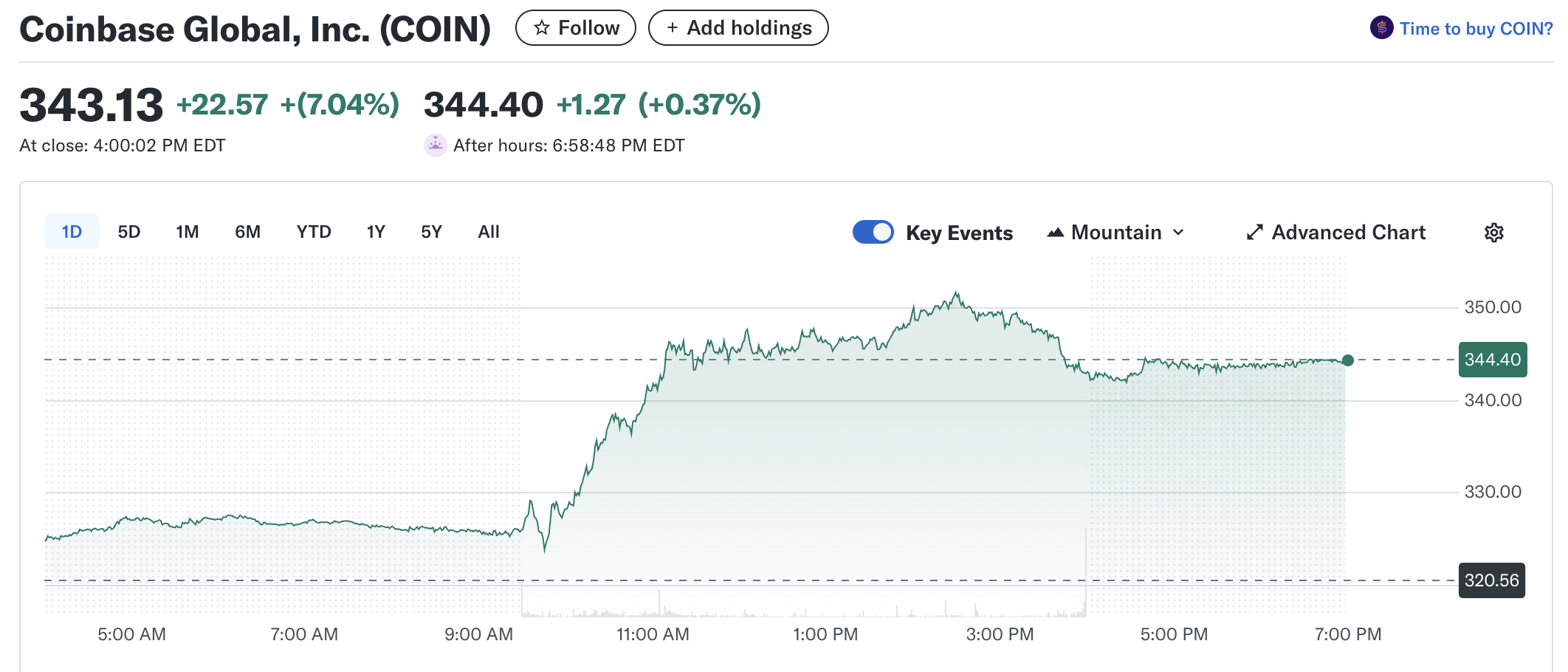Image resolution: width=1568 pixels, height=672 pixels.
Task: Click the Mountain chart type icon
Action: (1055, 233)
